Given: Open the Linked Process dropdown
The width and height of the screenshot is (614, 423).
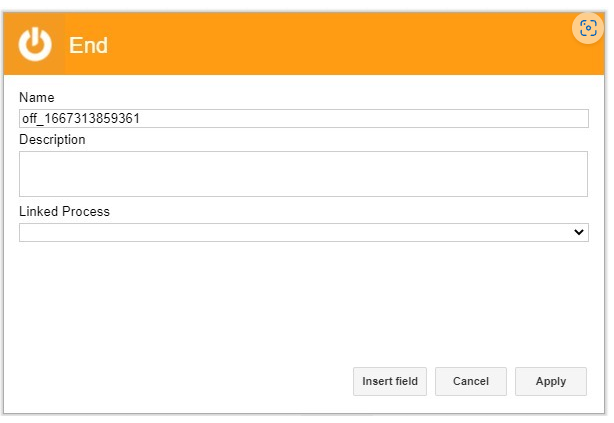Looking at the screenshot, I should [x=303, y=232].
